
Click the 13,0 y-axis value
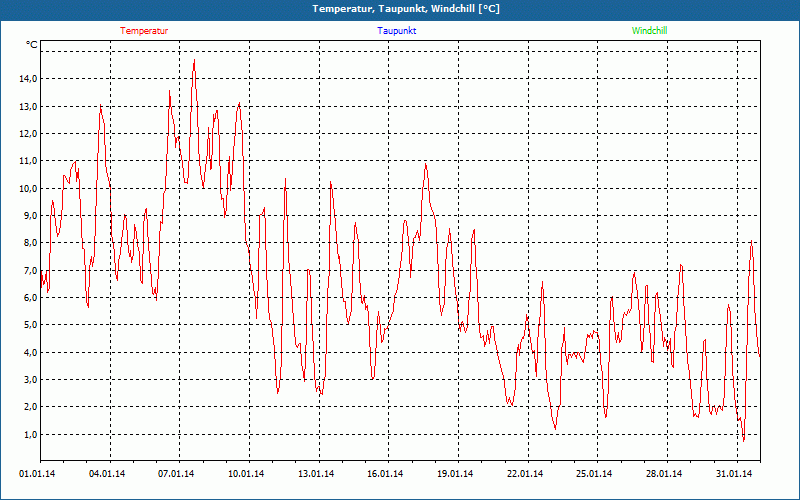point(29,106)
